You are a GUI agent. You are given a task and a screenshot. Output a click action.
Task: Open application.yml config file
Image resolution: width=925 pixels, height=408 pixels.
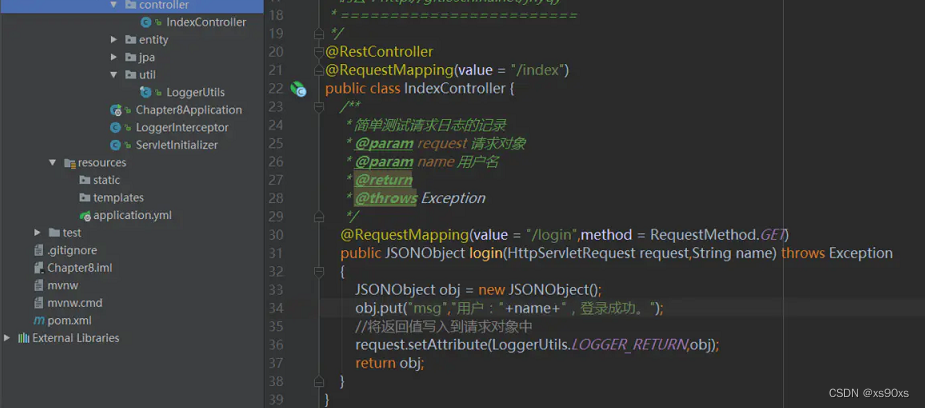click(132, 215)
